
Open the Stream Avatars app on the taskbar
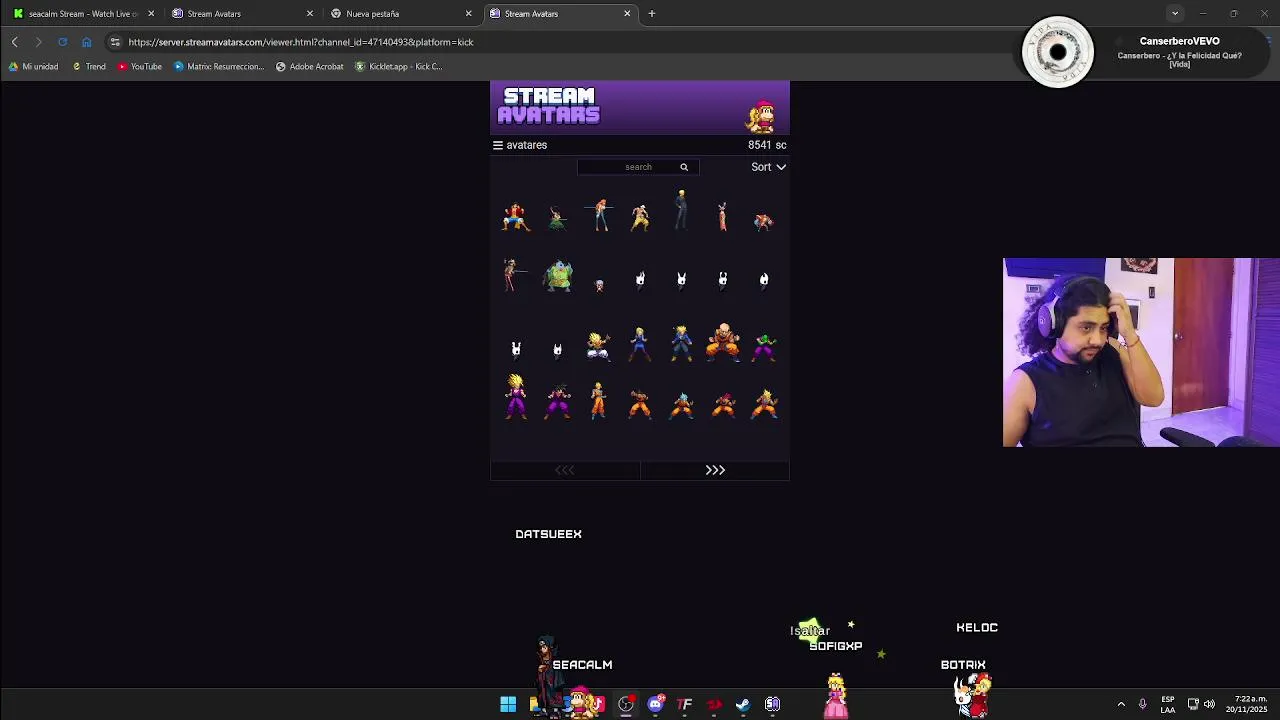(772, 704)
